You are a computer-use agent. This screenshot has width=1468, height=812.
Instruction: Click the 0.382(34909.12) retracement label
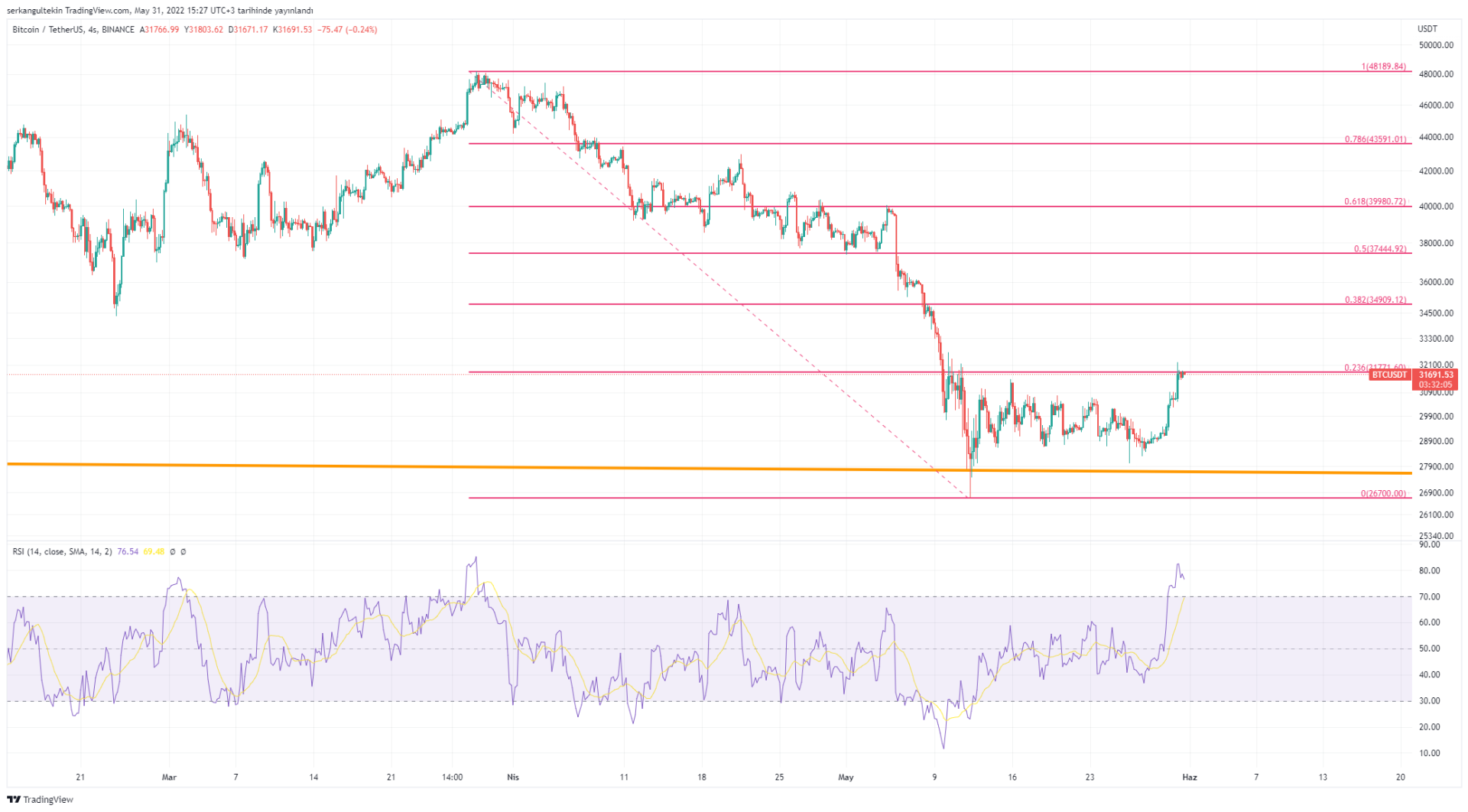(1375, 300)
